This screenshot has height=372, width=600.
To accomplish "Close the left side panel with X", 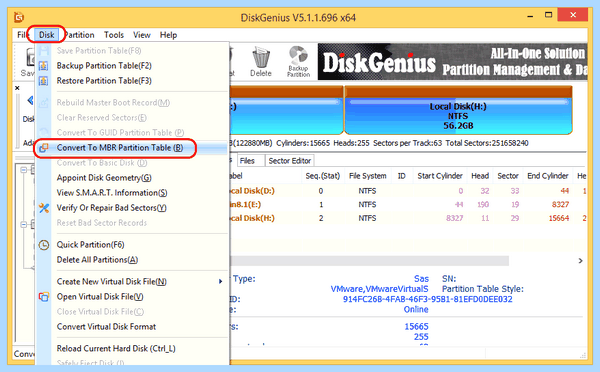I will tap(17, 88).
